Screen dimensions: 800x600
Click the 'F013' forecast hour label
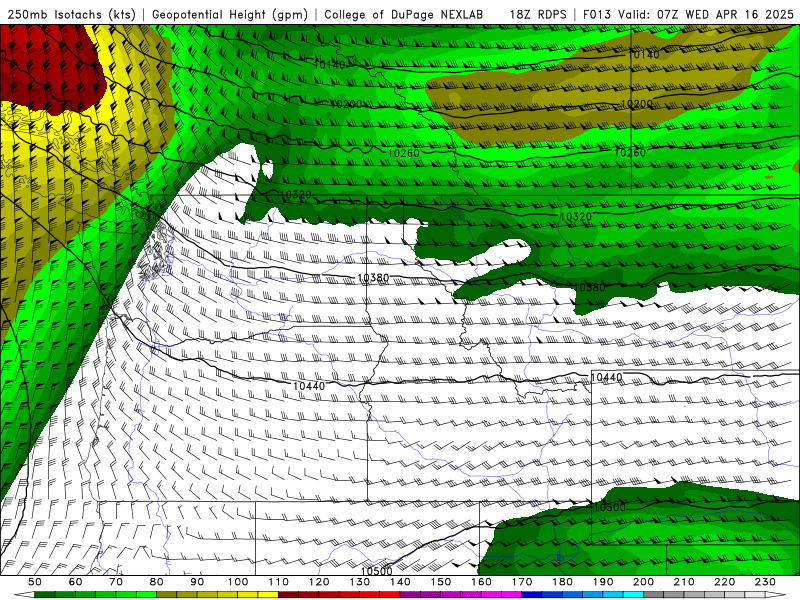point(597,14)
